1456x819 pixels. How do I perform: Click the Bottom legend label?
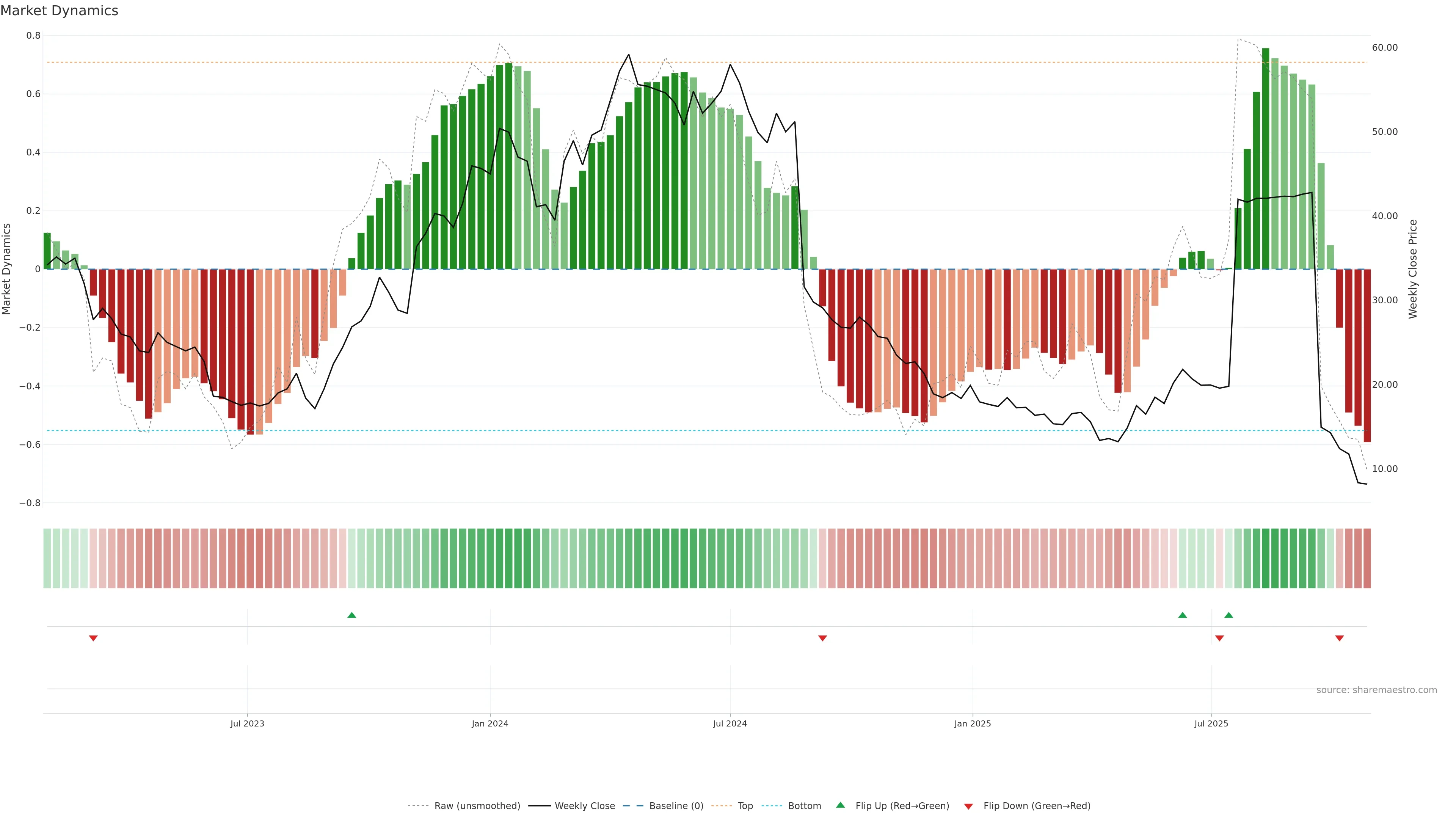click(804, 806)
